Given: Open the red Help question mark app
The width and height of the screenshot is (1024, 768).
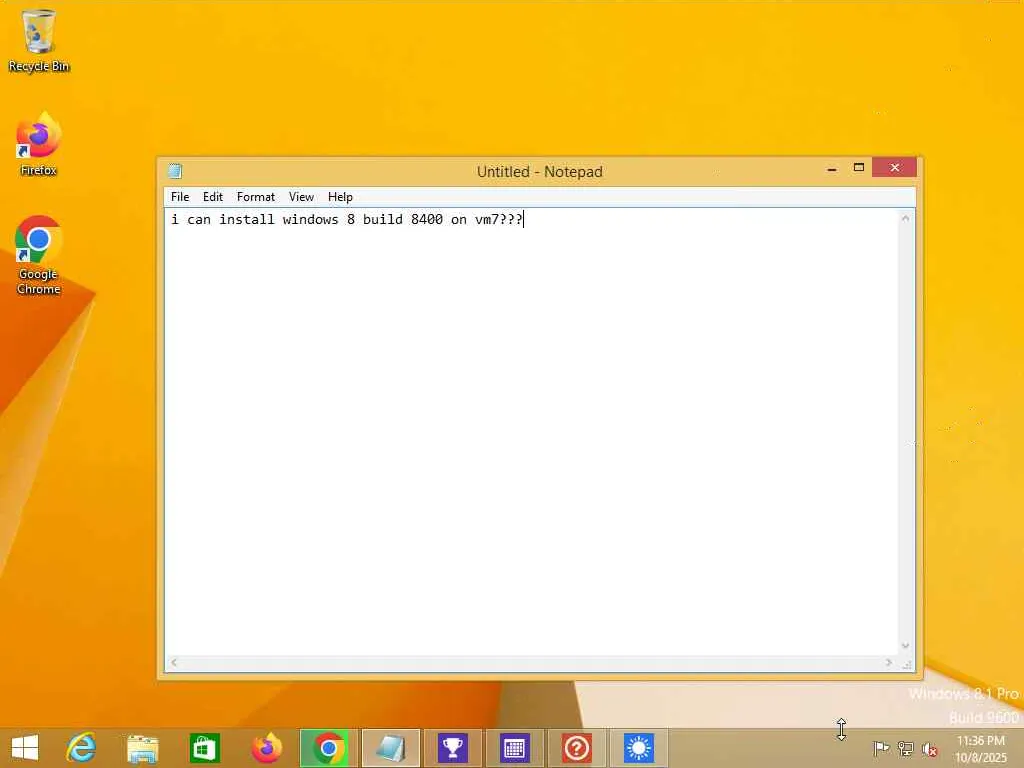Looking at the screenshot, I should pos(577,748).
